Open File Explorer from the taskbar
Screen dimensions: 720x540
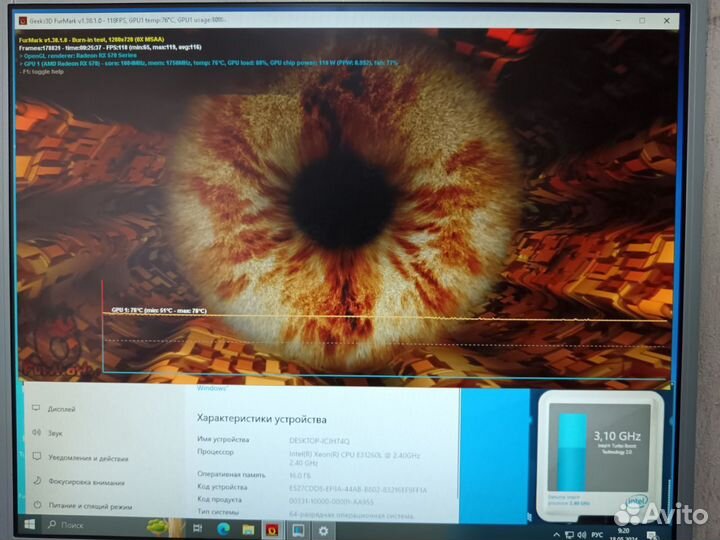coord(247,527)
